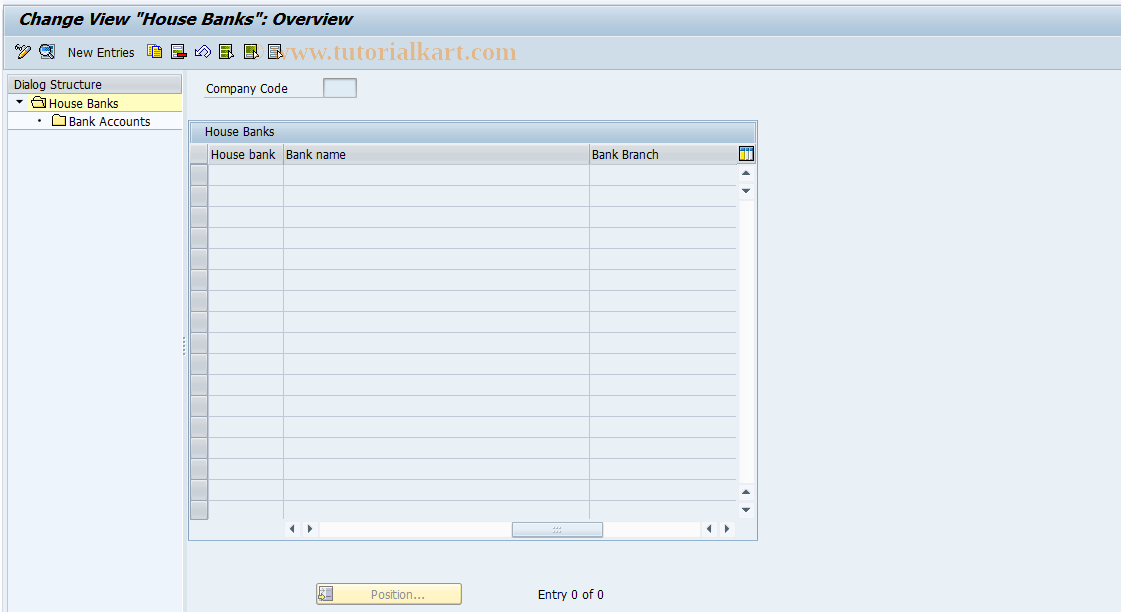
Task: Select the fourth table row via row selector
Action: 199,238
